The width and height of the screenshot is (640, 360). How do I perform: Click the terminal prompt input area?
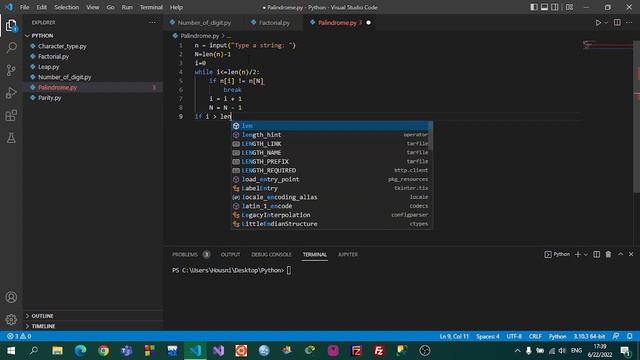(289, 270)
